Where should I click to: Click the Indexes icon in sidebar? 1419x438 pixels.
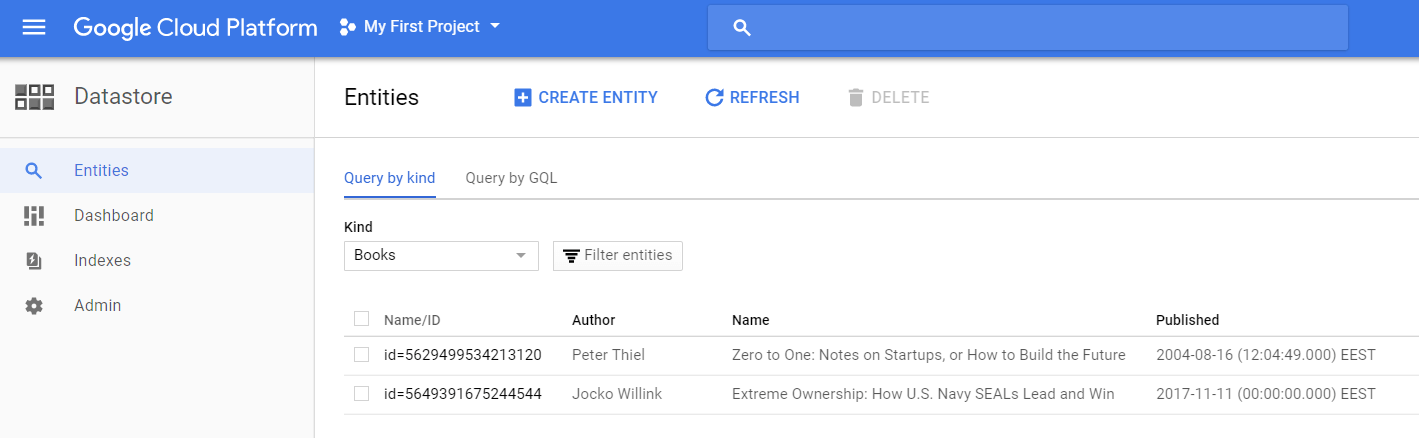tap(34, 261)
